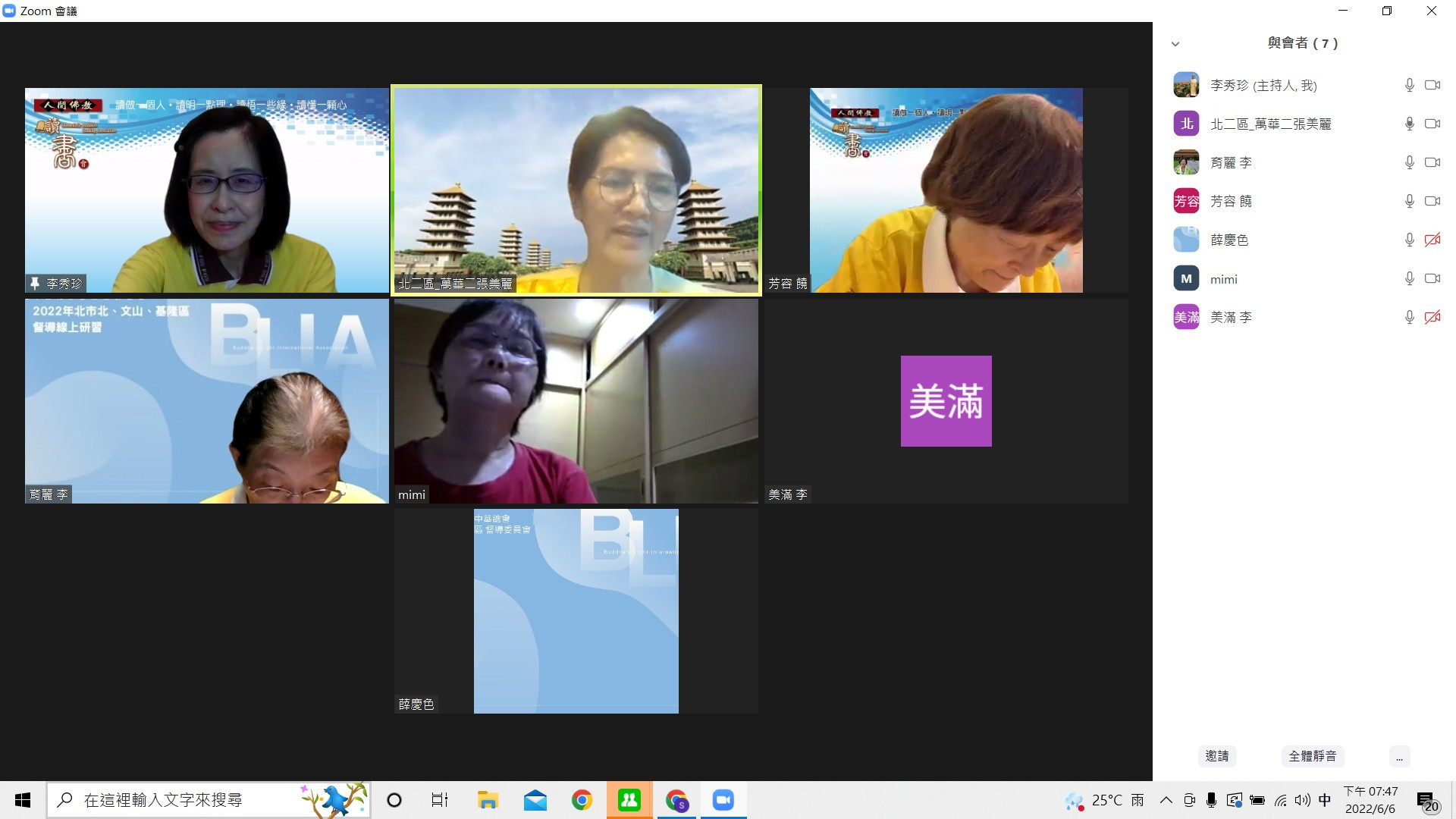Click the purple 美滿 avatar in participants list
This screenshot has height=819, width=1456.
pyautogui.click(x=1186, y=317)
